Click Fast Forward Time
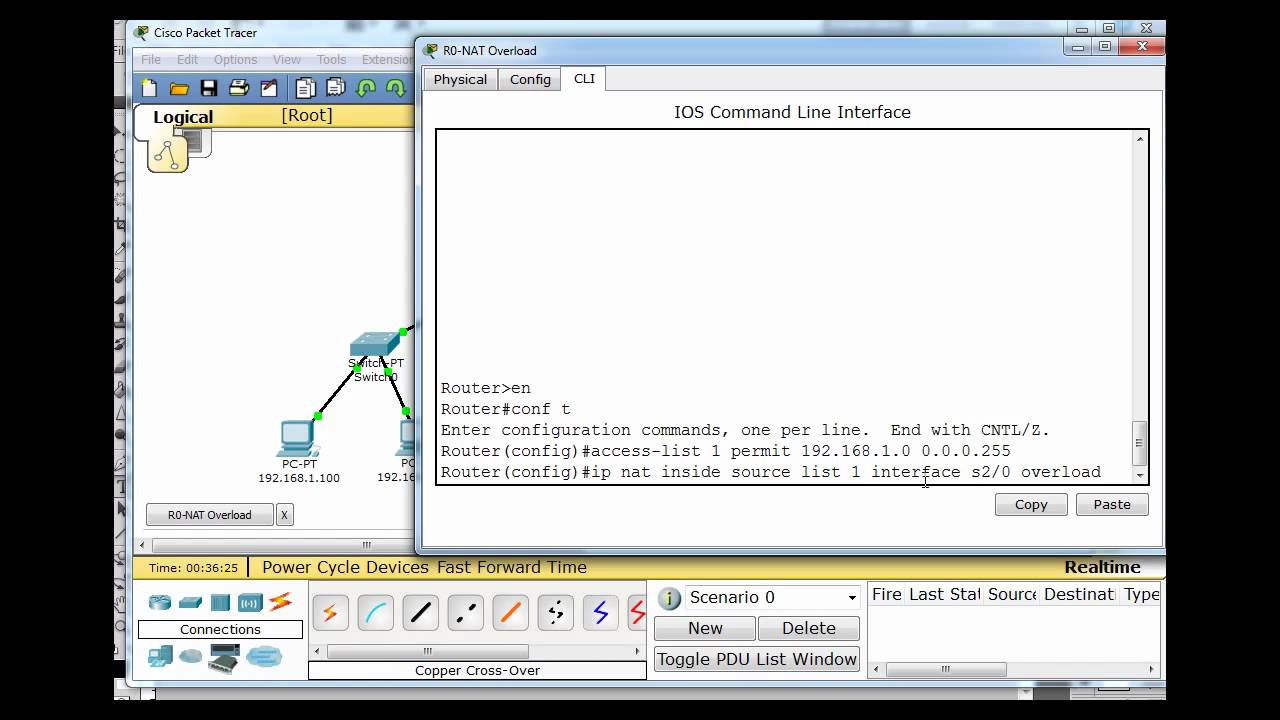The width and height of the screenshot is (1280, 720). tap(512, 567)
